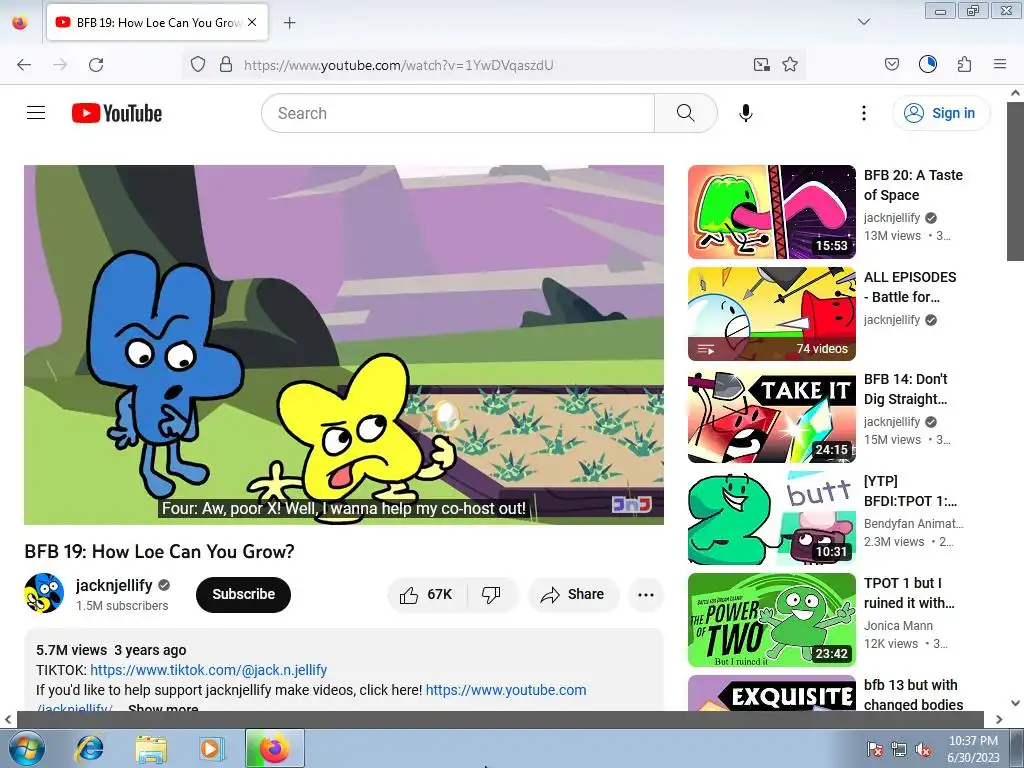The width and height of the screenshot is (1024, 768).
Task: Open Firefox account circle icon
Action: (927, 64)
